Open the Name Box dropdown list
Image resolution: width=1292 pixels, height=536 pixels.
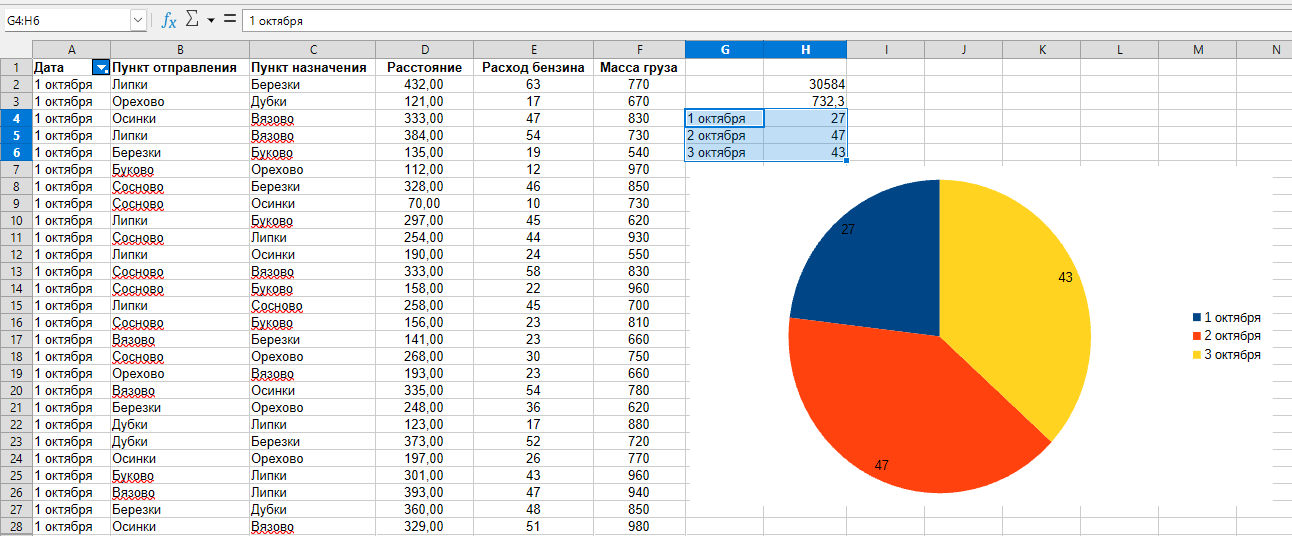138,20
